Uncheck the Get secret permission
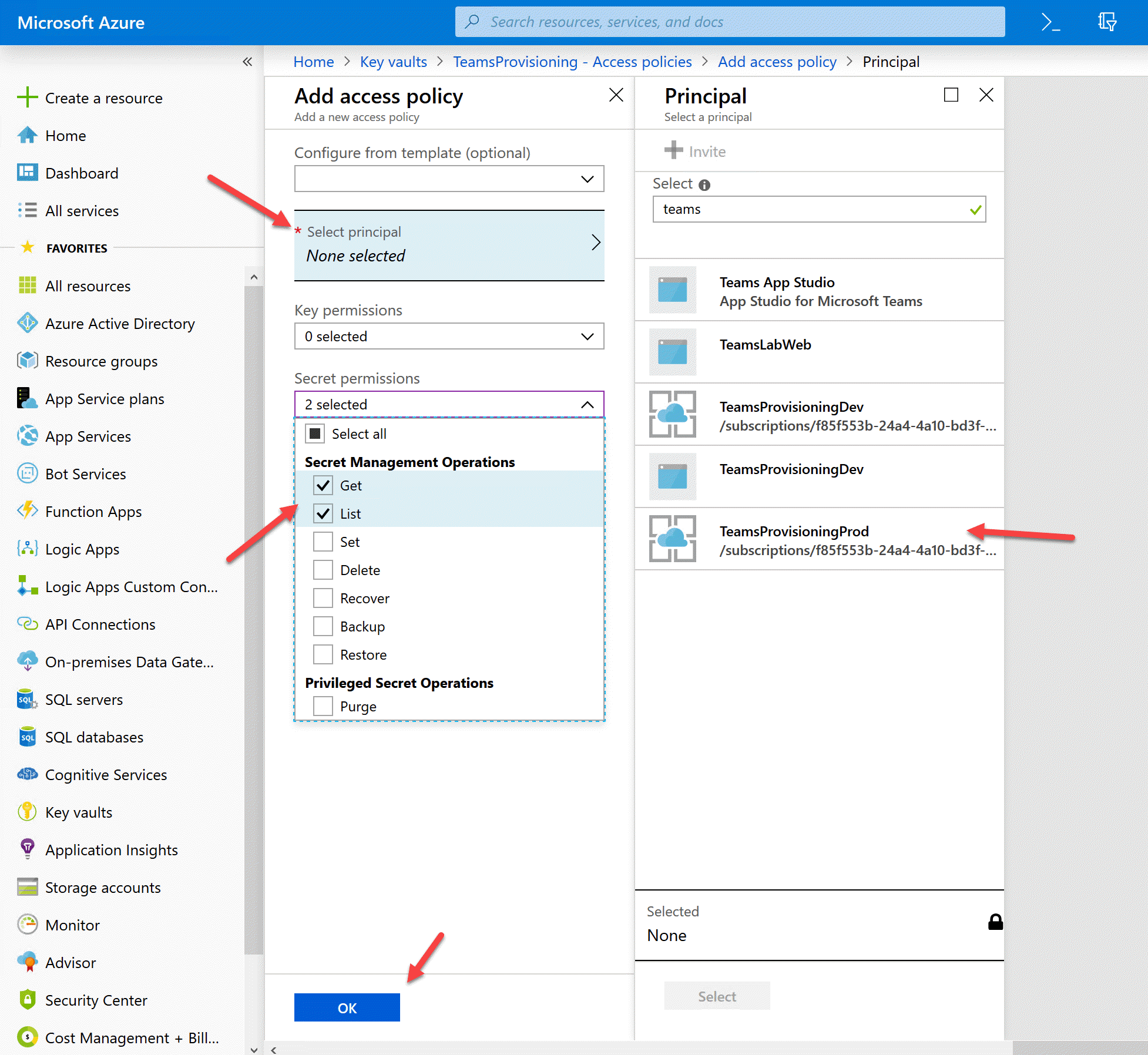 pyautogui.click(x=323, y=485)
